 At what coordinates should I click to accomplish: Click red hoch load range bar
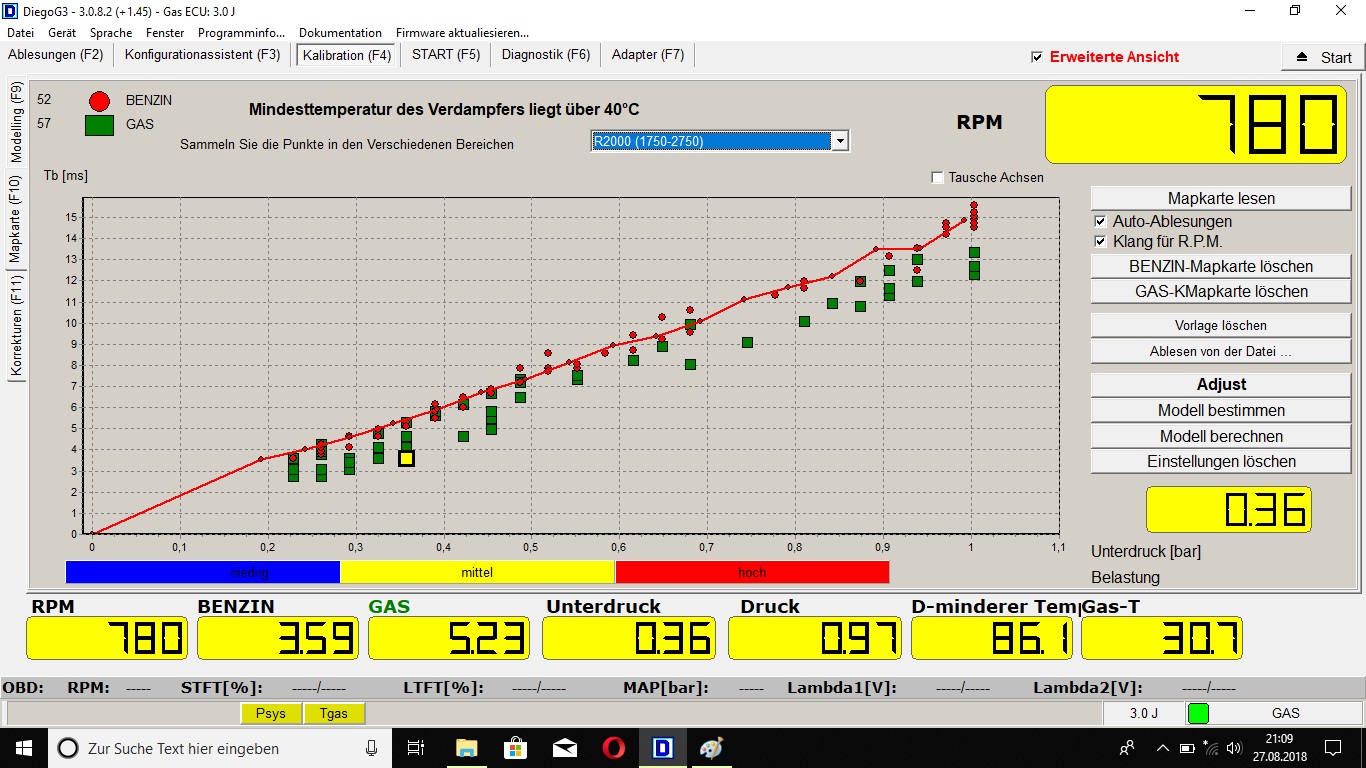(752, 572)
